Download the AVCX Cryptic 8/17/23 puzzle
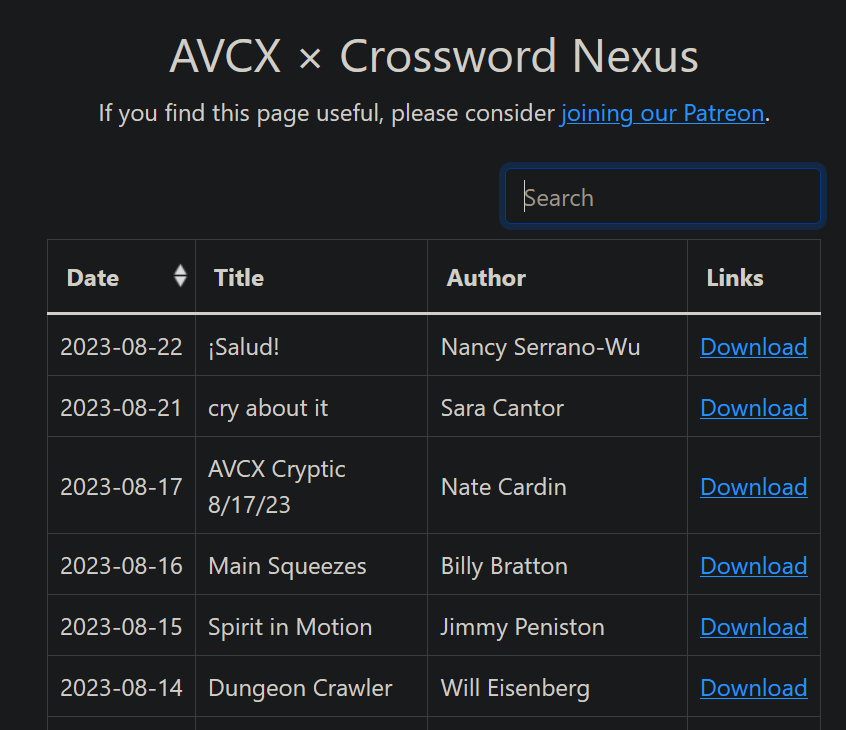Viewport: 846px width, 730px height. pos(753,487)
